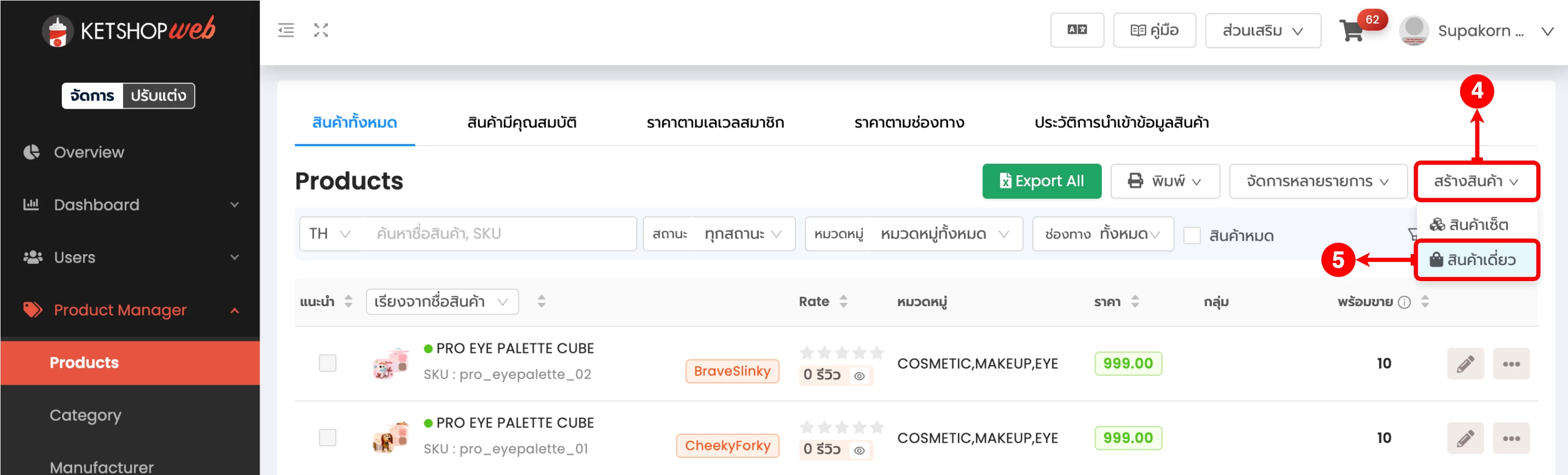Sort by ราคา column arrows
Image resolution: width=1568 pixels, height=475 pixels.
pos(1134,301)
